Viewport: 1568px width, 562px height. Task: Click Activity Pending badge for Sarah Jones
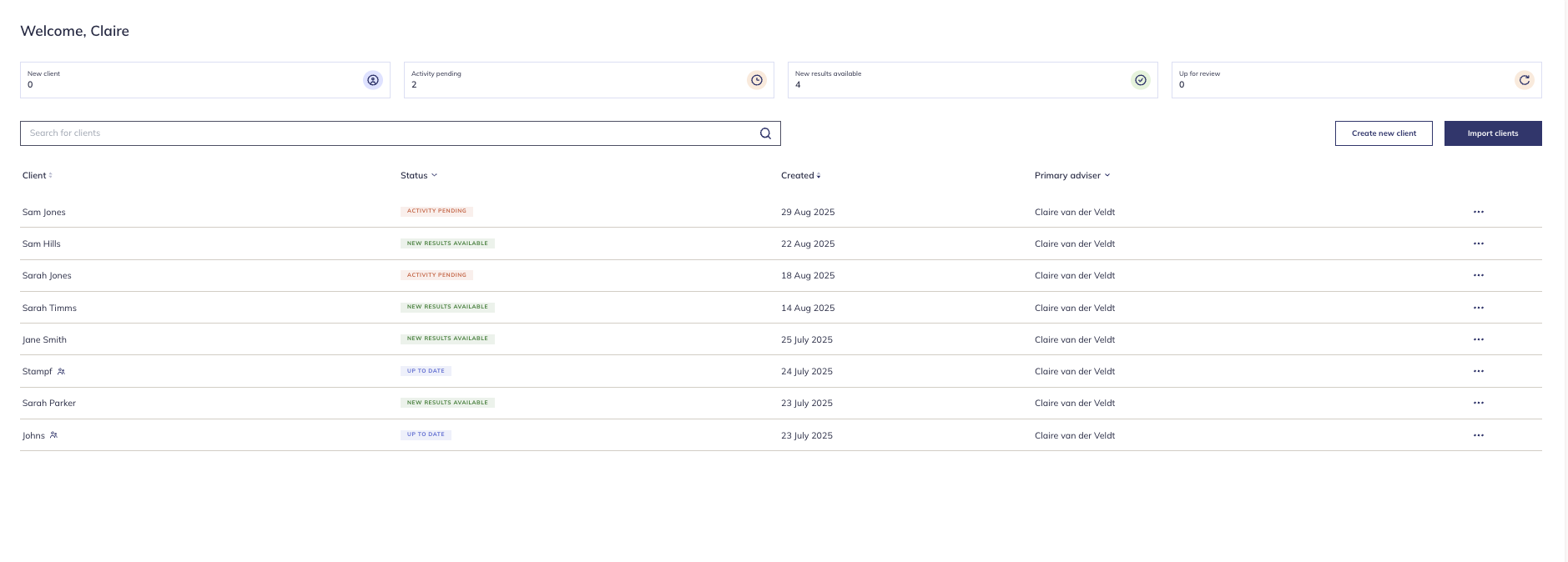(436, 275)
